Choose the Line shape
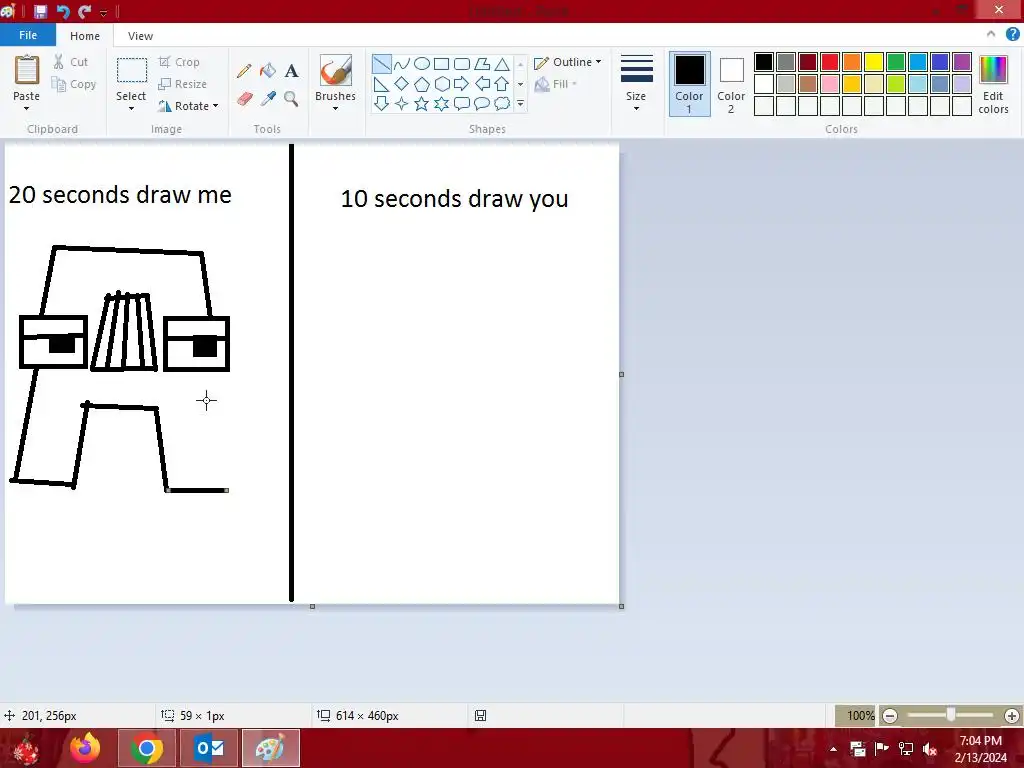 click(382, 63)
